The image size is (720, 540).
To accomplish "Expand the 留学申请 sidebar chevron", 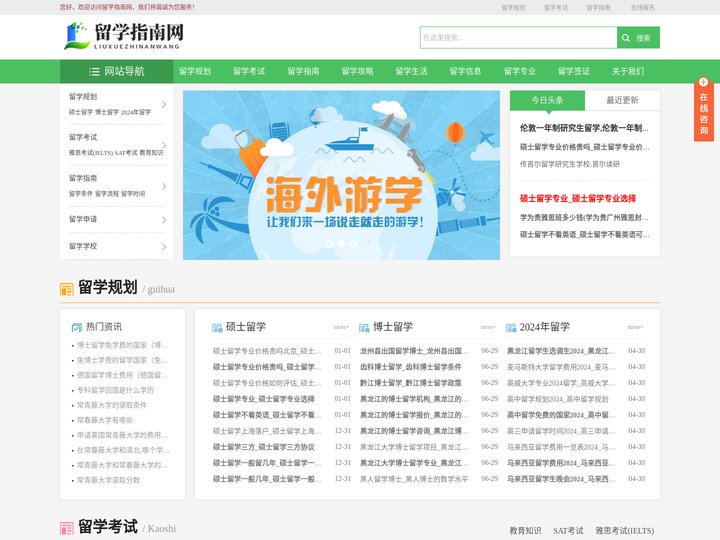I will 164,220.
